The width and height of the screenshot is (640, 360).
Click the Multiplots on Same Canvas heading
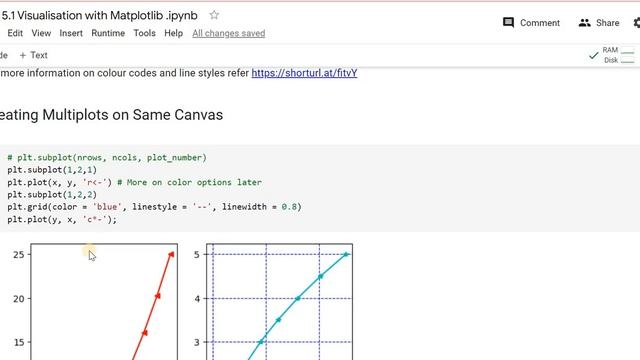point(111,115)
